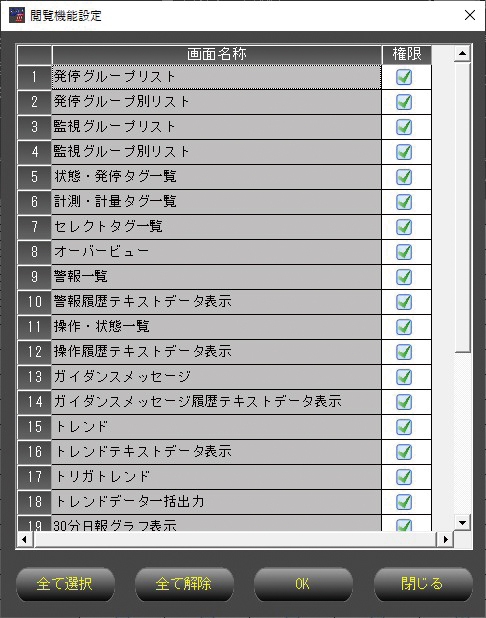Click the vertical scrollbar thumb
The height and width of the screenshot is (618, 486).
(462, 207)
